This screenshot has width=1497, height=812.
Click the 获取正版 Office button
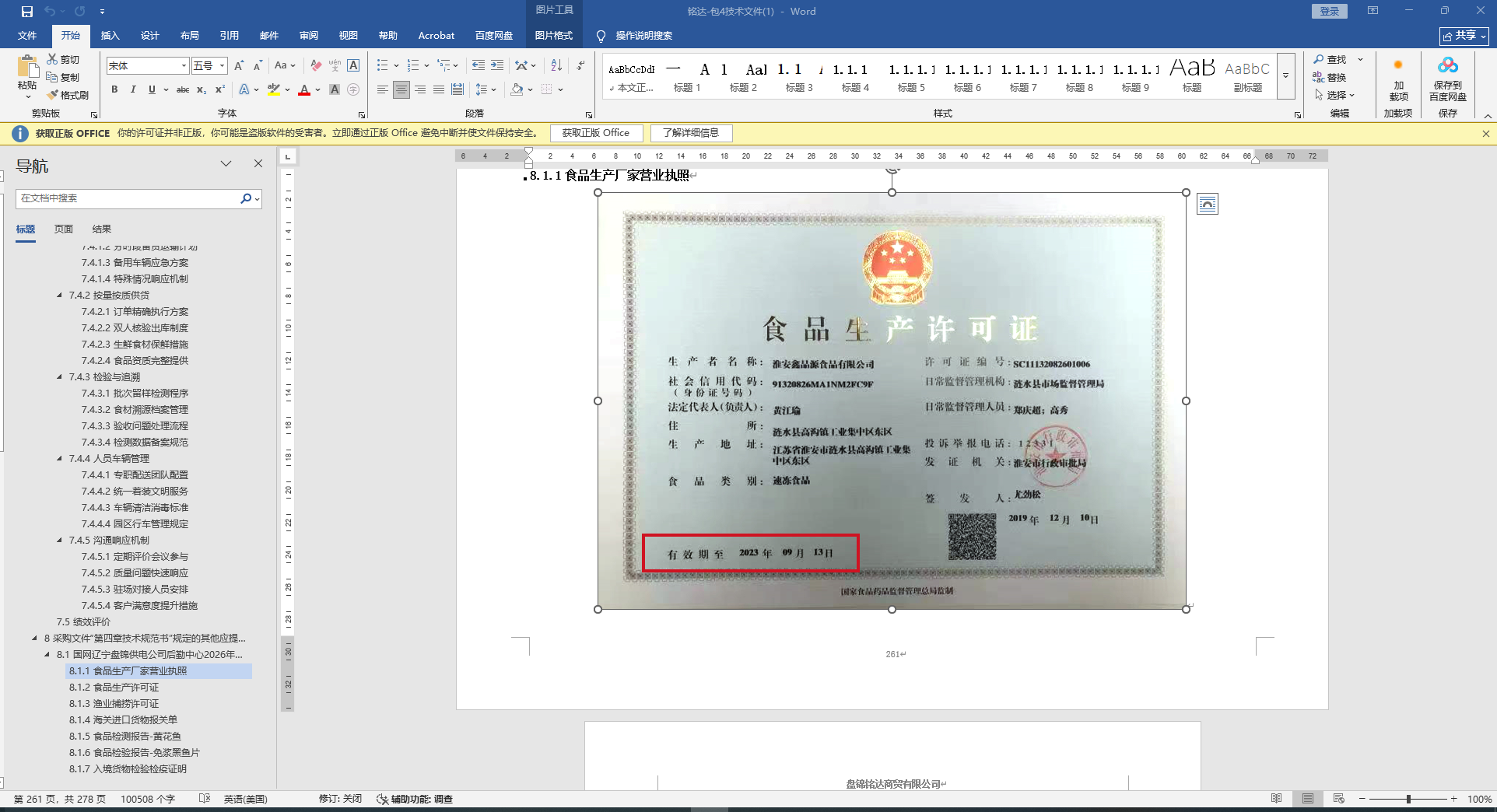click(x=596, y=133)
